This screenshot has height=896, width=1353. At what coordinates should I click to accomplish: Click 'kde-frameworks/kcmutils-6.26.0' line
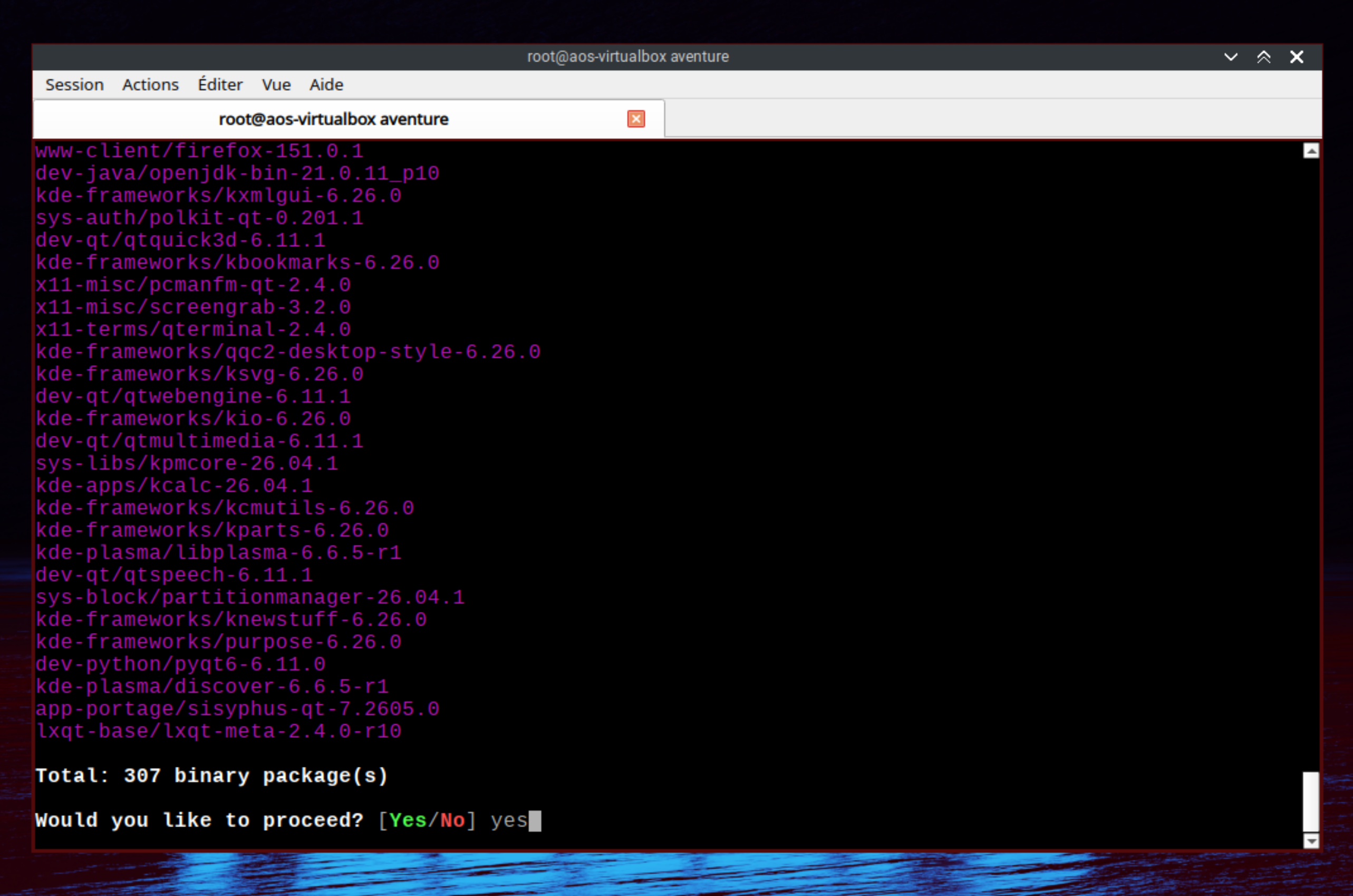point(225,508)
